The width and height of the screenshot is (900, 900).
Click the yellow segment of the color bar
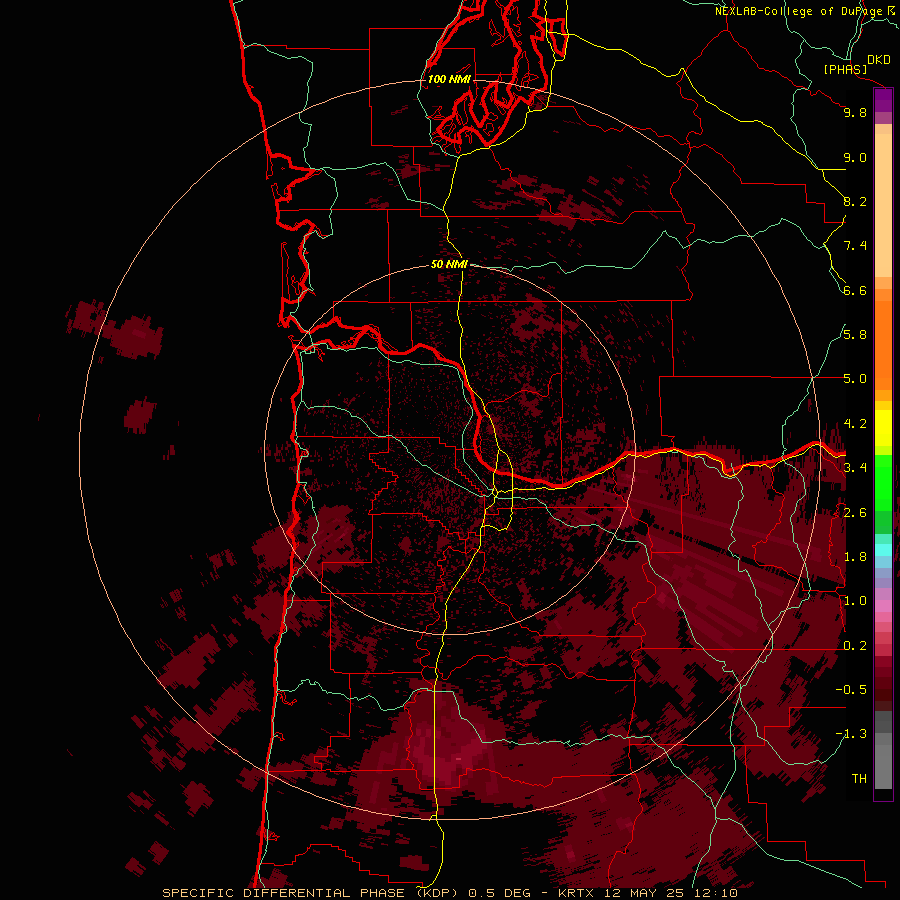(x=883, y=428)
